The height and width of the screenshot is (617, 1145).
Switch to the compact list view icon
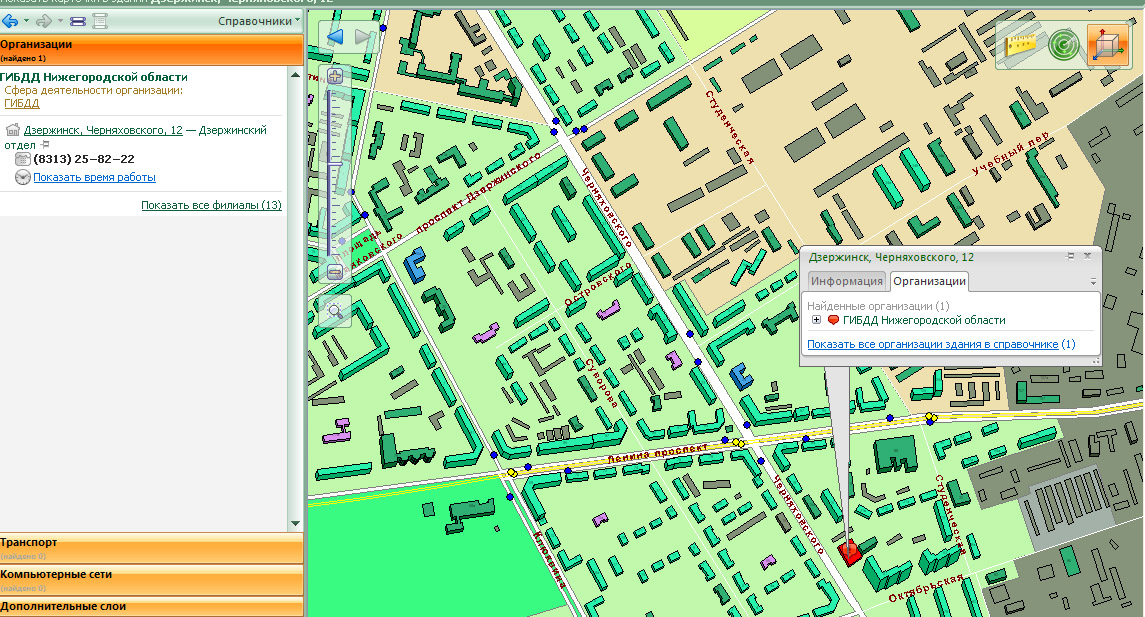point(77,21)
